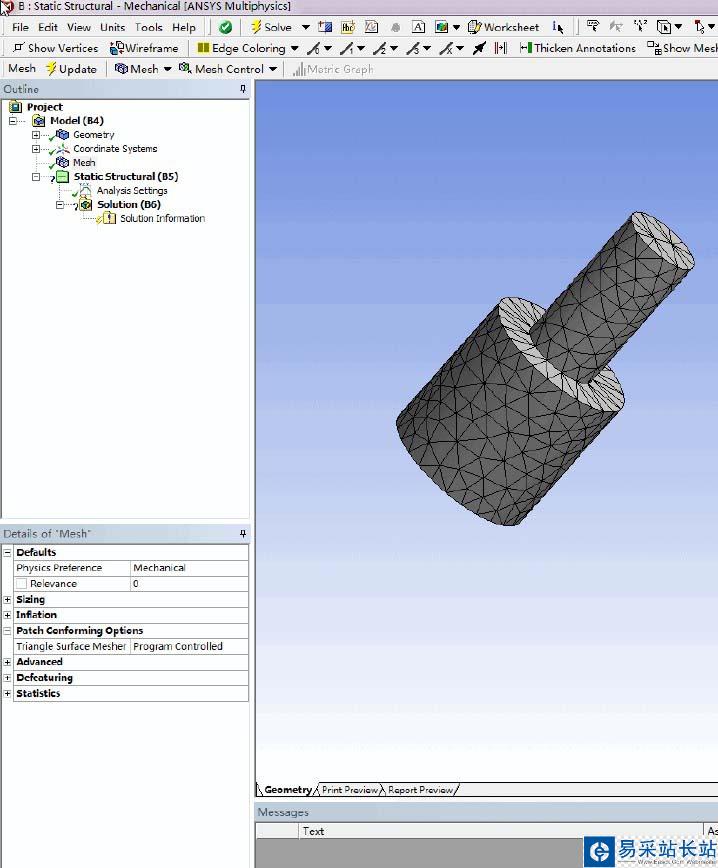Switch to the Report Preview tab
This screenshot has height=868, width=718.
point(421,790)
